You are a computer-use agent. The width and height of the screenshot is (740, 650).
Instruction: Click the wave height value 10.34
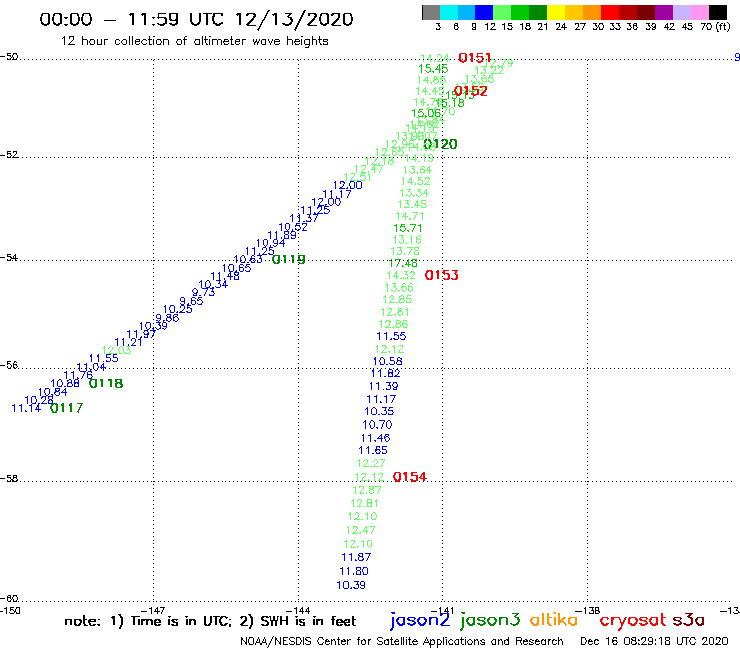213,285
